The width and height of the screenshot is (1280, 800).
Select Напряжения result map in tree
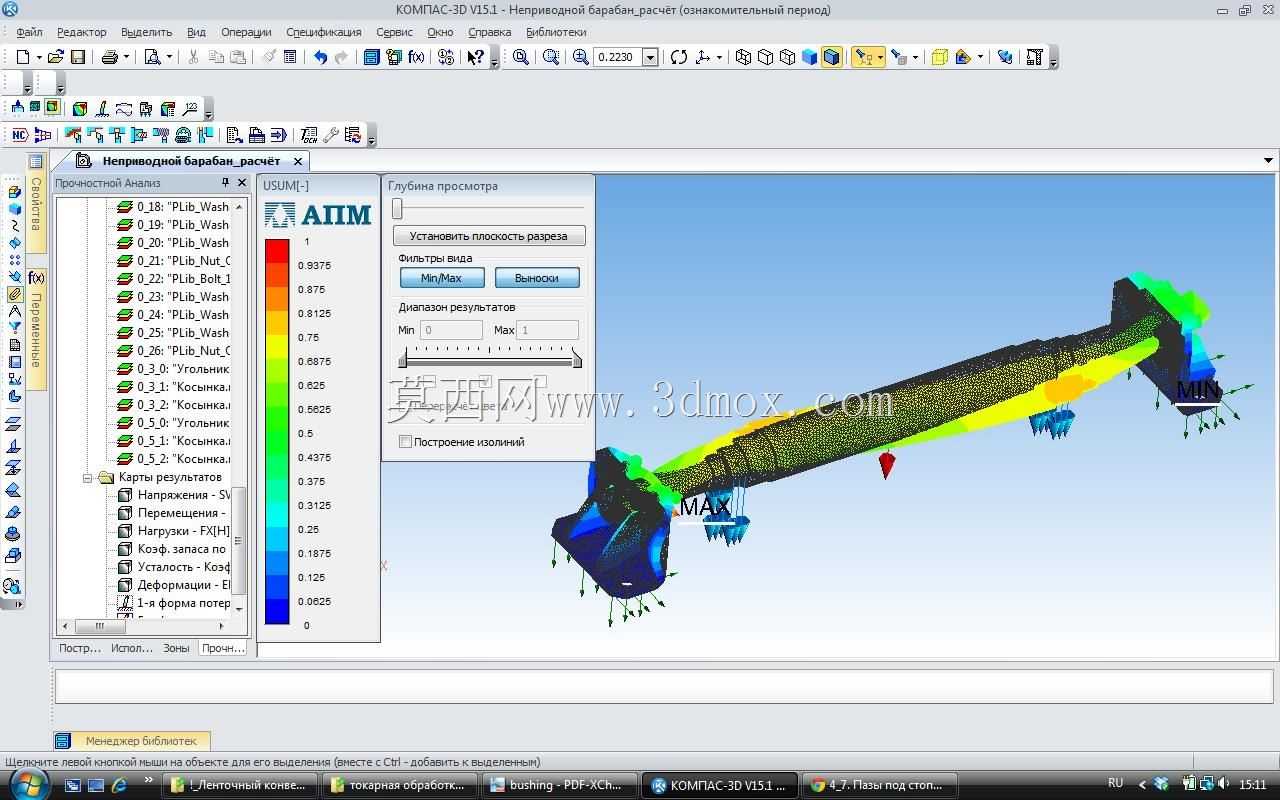point(176,495)
